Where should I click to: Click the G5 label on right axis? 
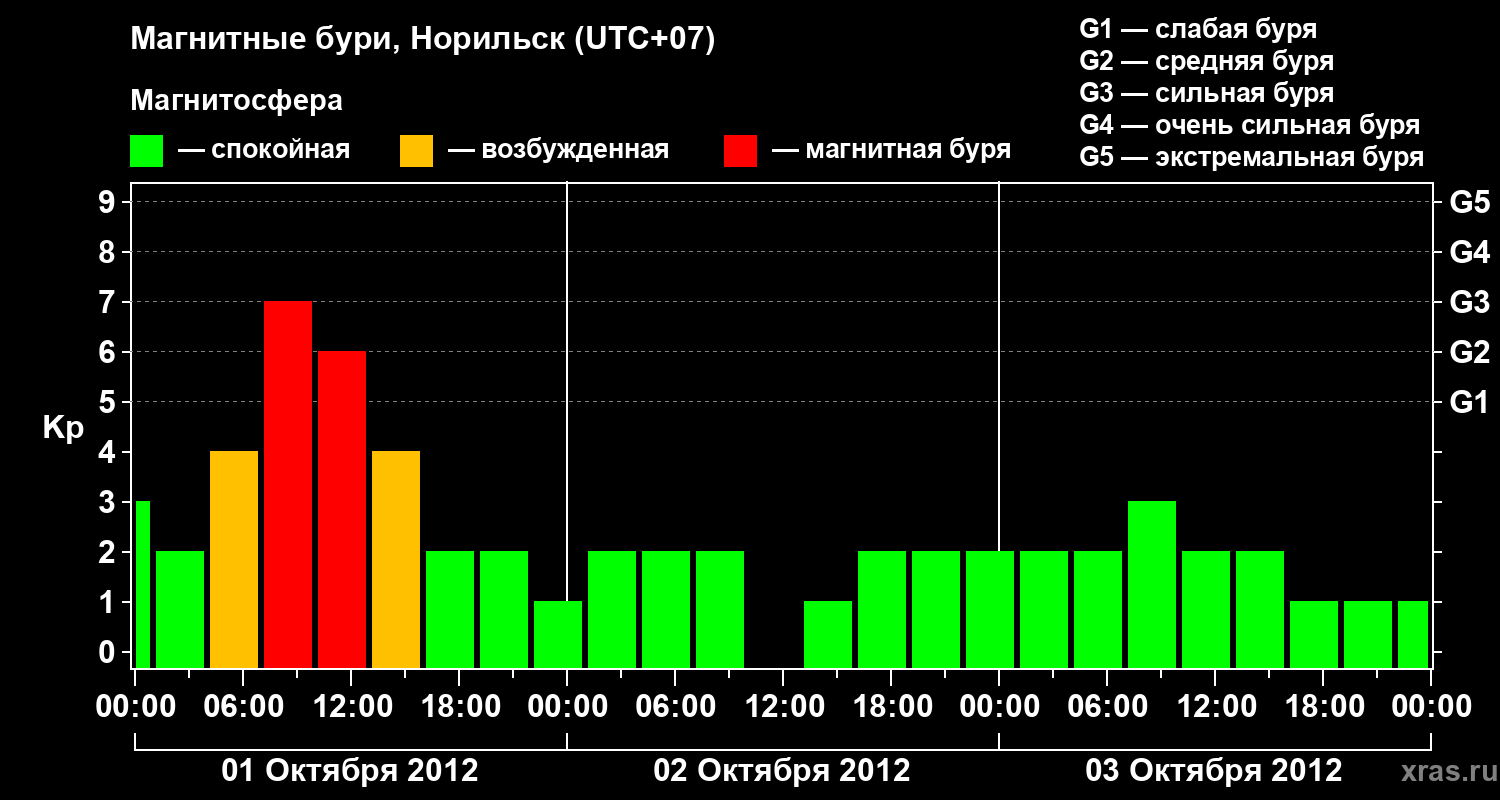click(x=1469, y=202)
